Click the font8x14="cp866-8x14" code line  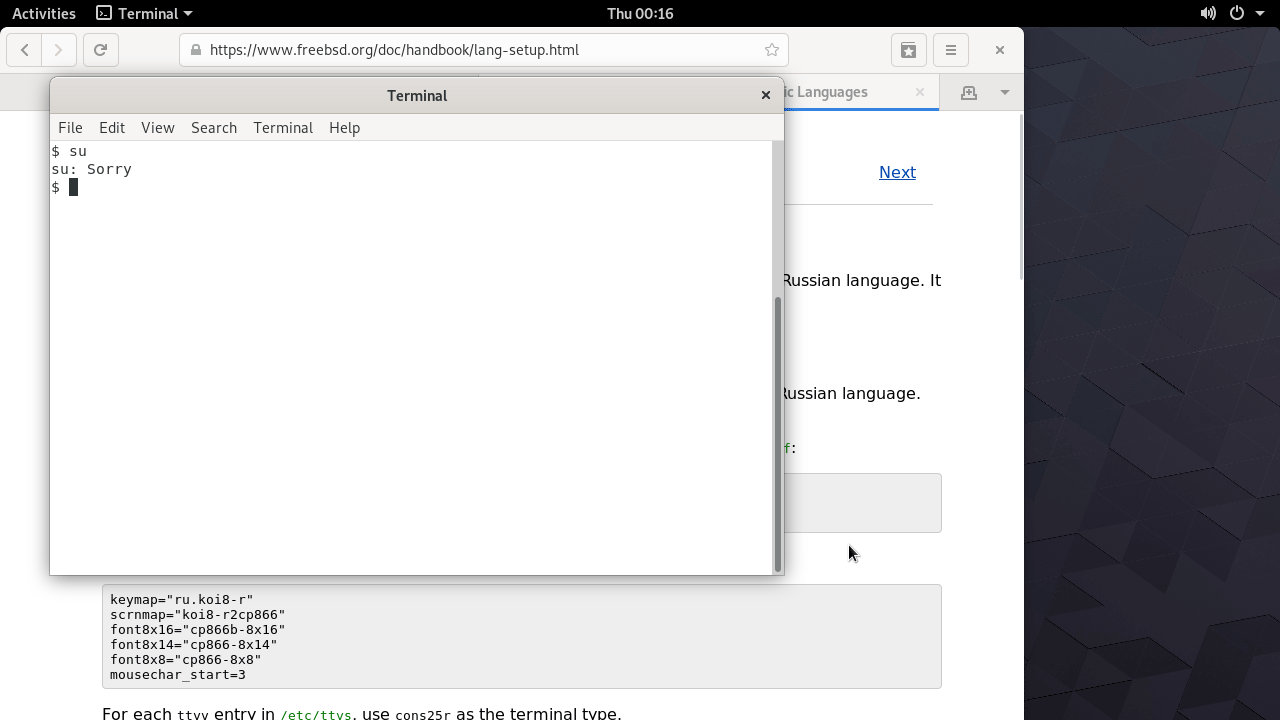tap(194, 645)
